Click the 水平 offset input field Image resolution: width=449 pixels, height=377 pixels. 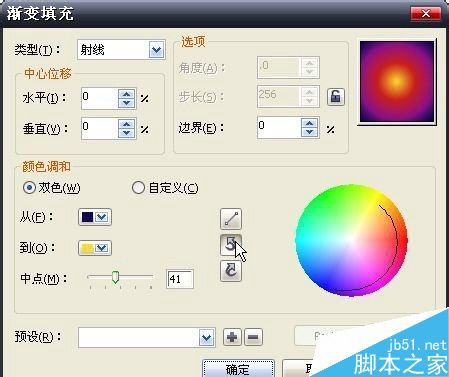pos(100,99)
